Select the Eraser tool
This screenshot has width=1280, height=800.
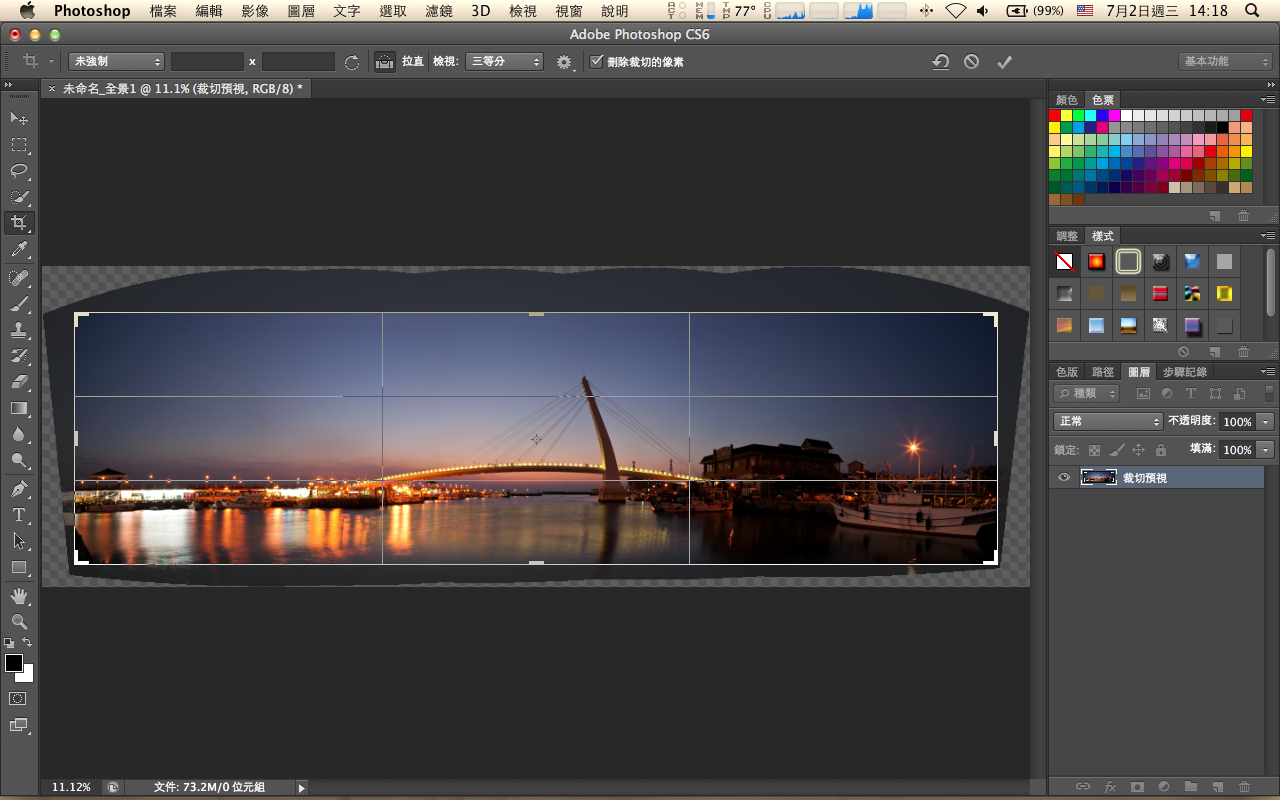pos(19,381)
